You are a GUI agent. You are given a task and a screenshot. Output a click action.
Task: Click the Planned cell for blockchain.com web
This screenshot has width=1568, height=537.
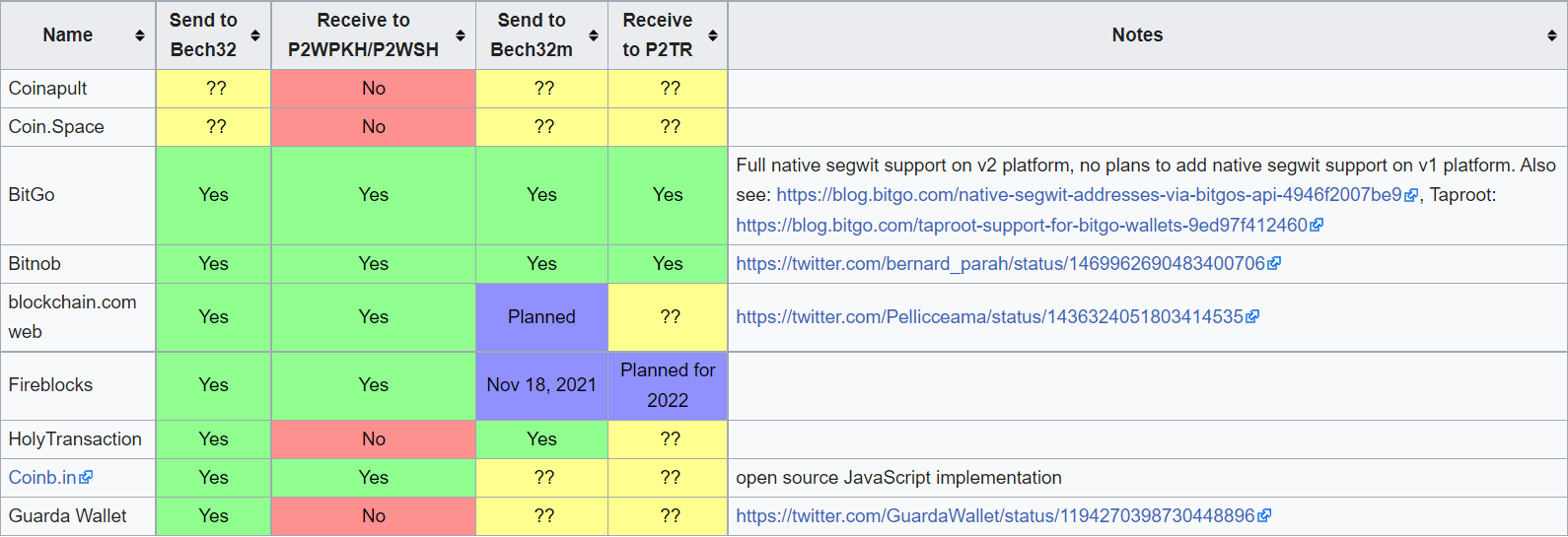tap(542, 317)
